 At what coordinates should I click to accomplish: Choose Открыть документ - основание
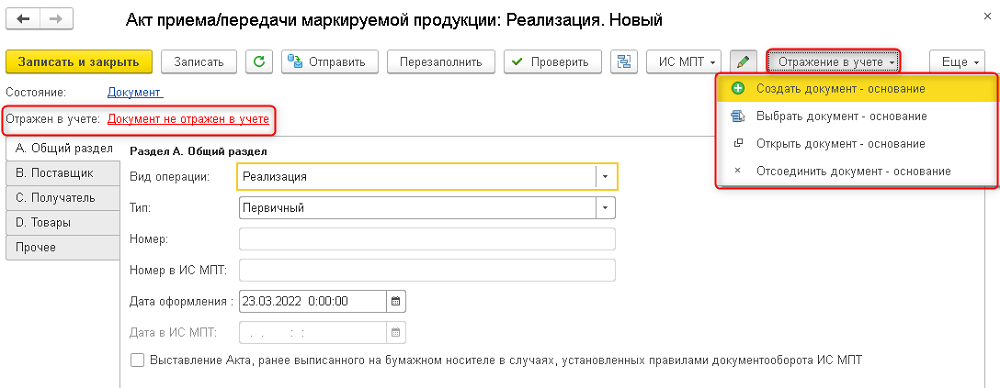857,144
